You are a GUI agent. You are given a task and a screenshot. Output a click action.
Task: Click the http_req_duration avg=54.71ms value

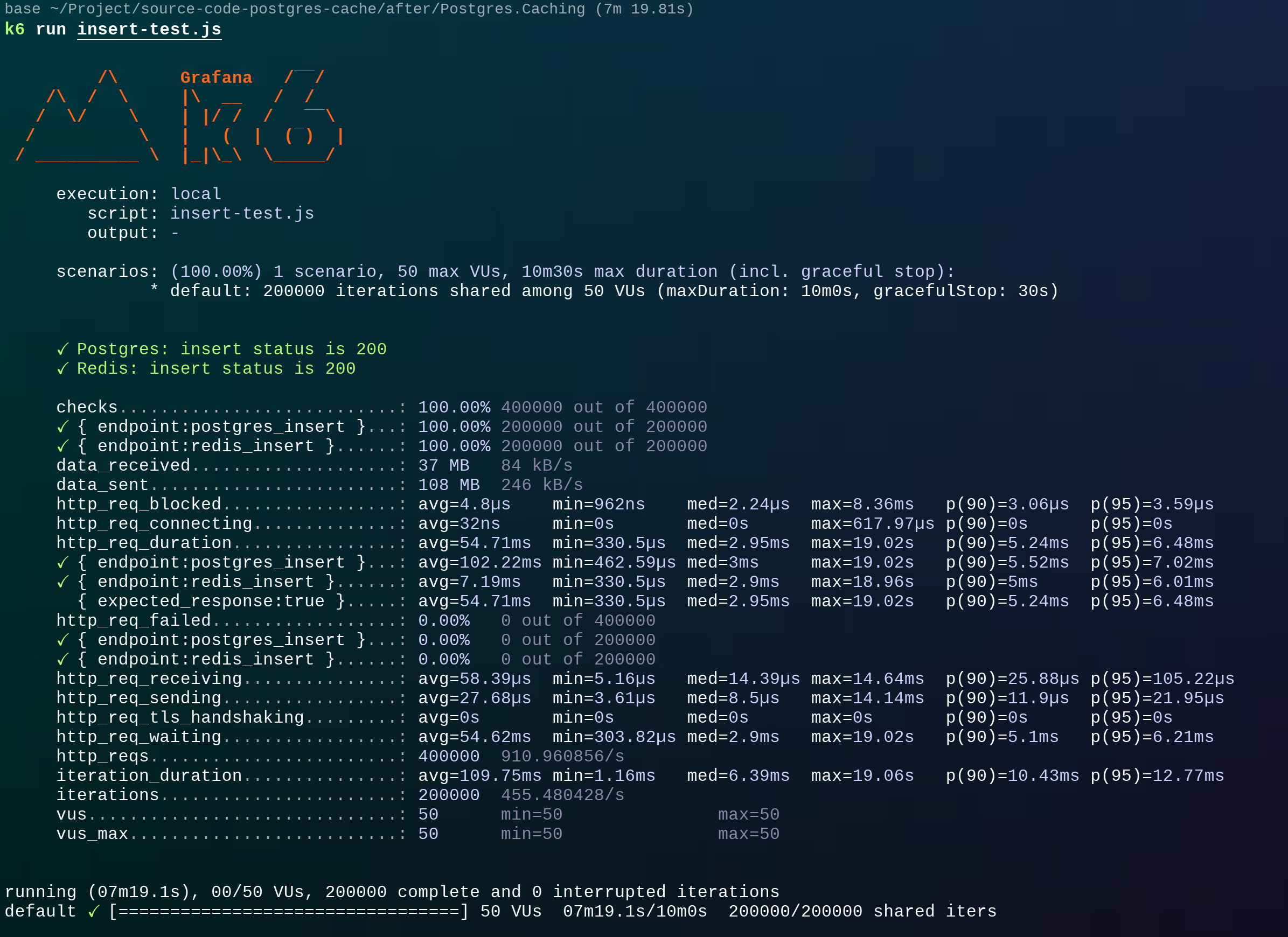474,543
